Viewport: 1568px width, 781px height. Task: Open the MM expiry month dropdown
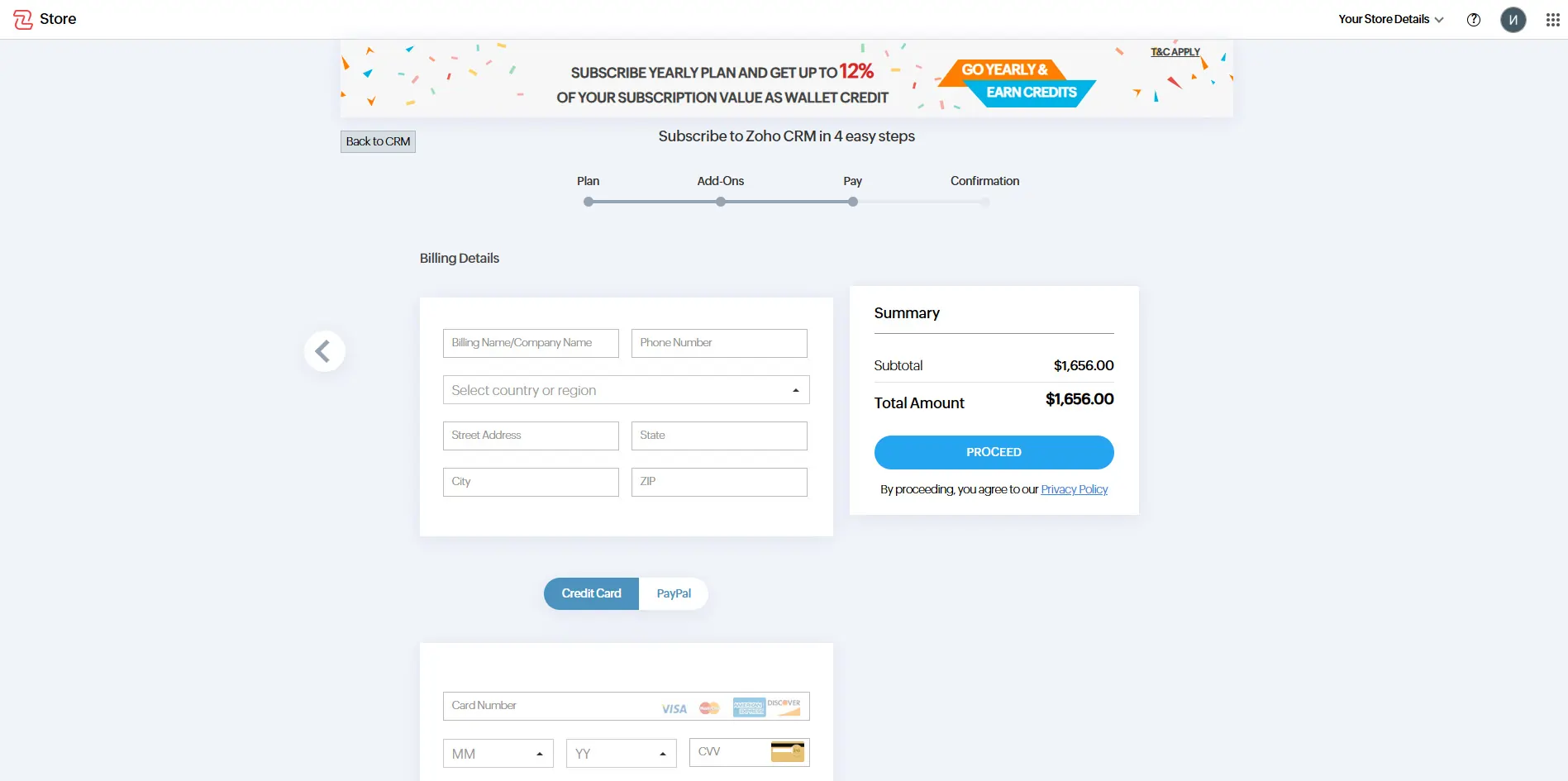coord(498,754)
